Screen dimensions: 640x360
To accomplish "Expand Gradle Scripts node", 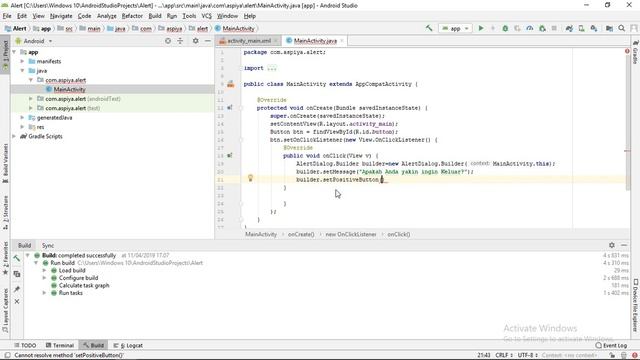I will (x=14, y=136).
